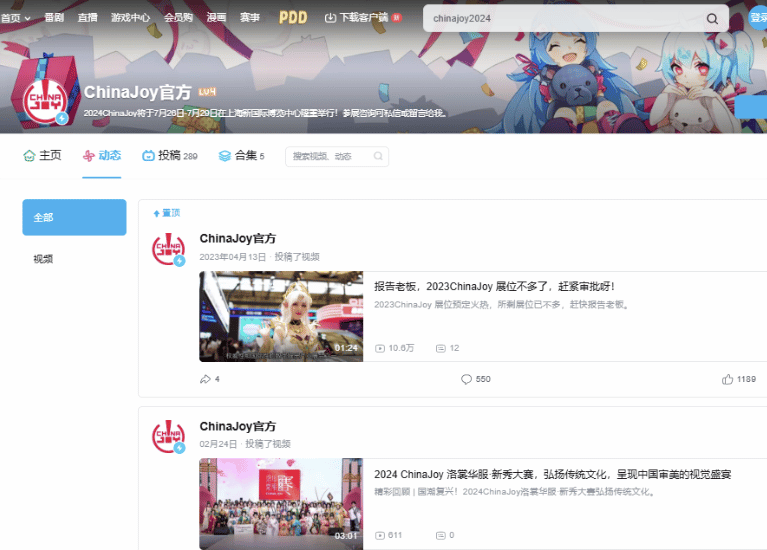Open 番剧 in the top navigation
This screenshot has height=550, width=767.
(54, 18)
